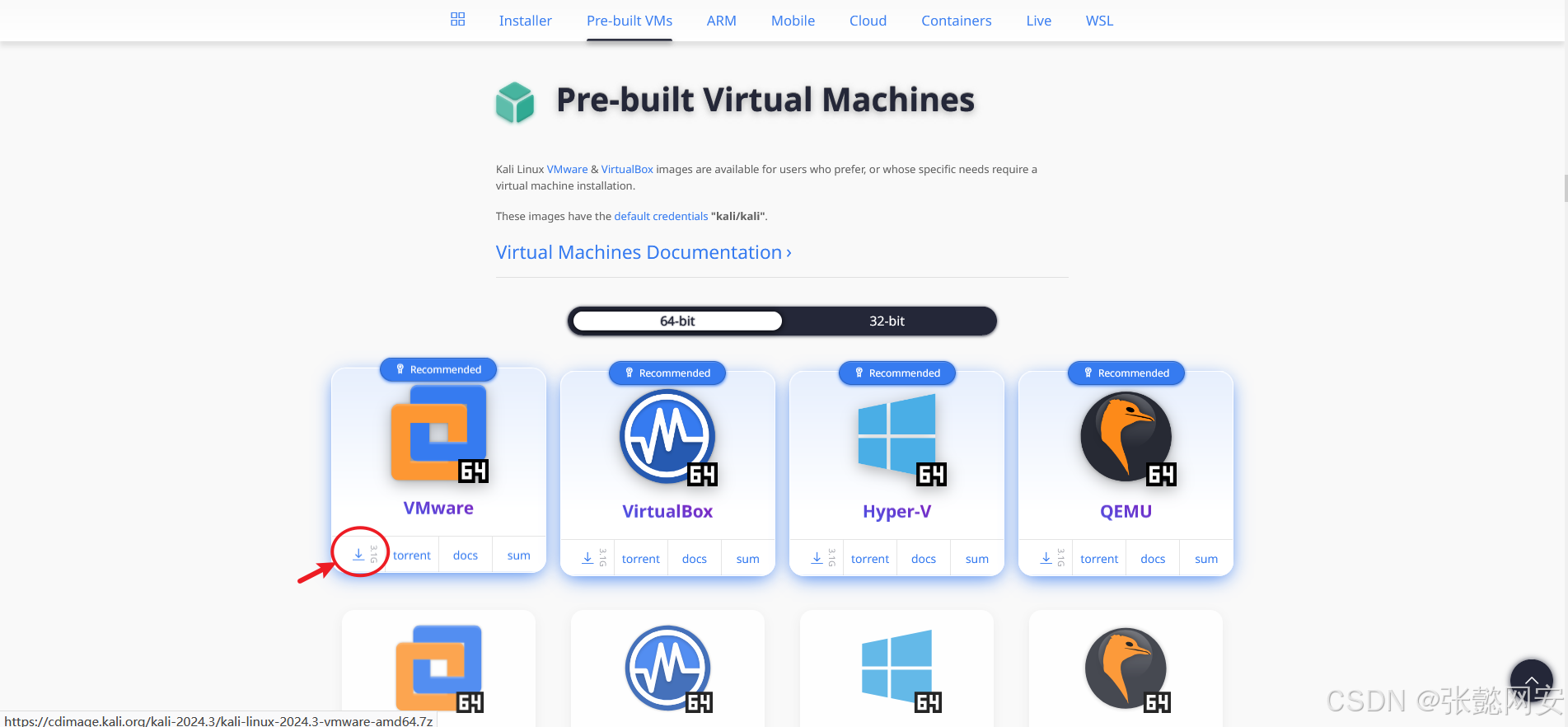Open the VirtualBox link in the description
The width and height of the screenshot is (1568, 727).
(x=627, y=169)
